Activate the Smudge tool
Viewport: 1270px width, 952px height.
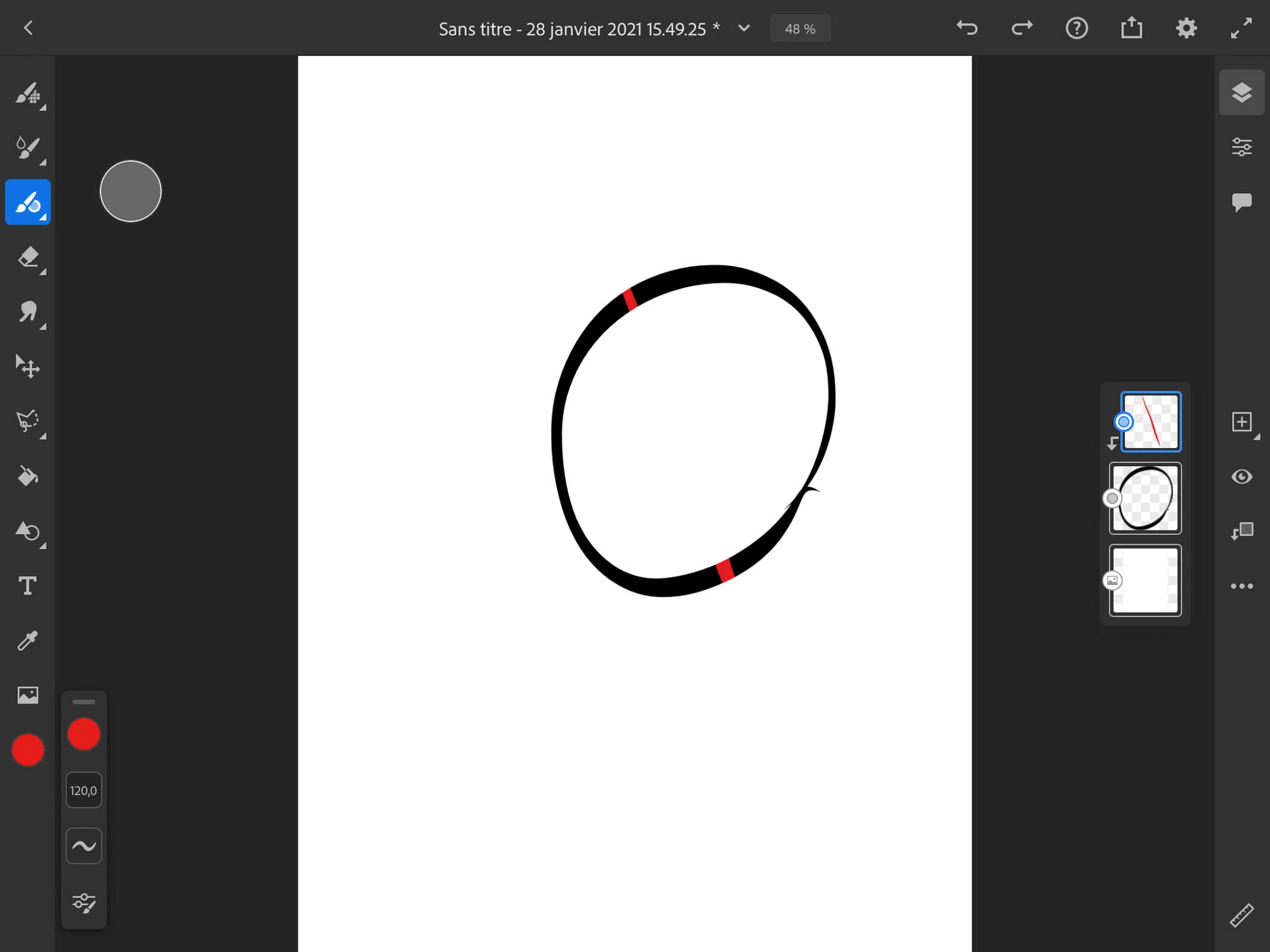point(27,312)
